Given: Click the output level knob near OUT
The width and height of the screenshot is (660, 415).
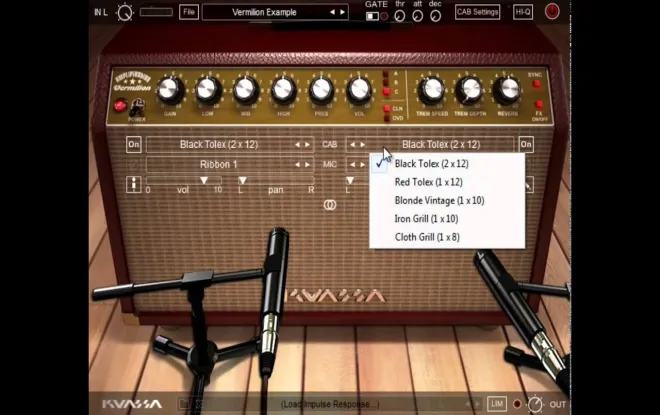Looking at the screenshot, I should [535, 404].
